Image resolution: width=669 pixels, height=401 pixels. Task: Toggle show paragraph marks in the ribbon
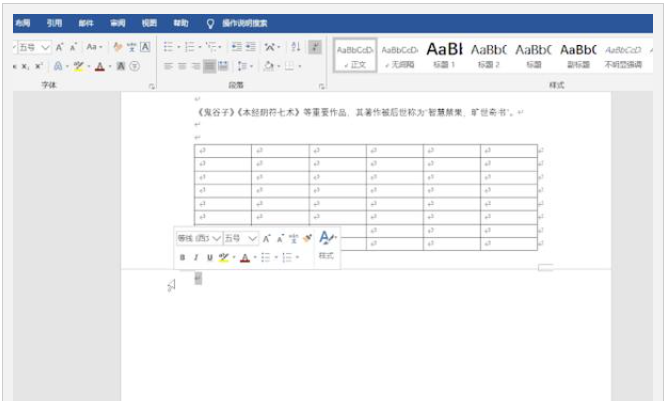(x=315, y=47)
